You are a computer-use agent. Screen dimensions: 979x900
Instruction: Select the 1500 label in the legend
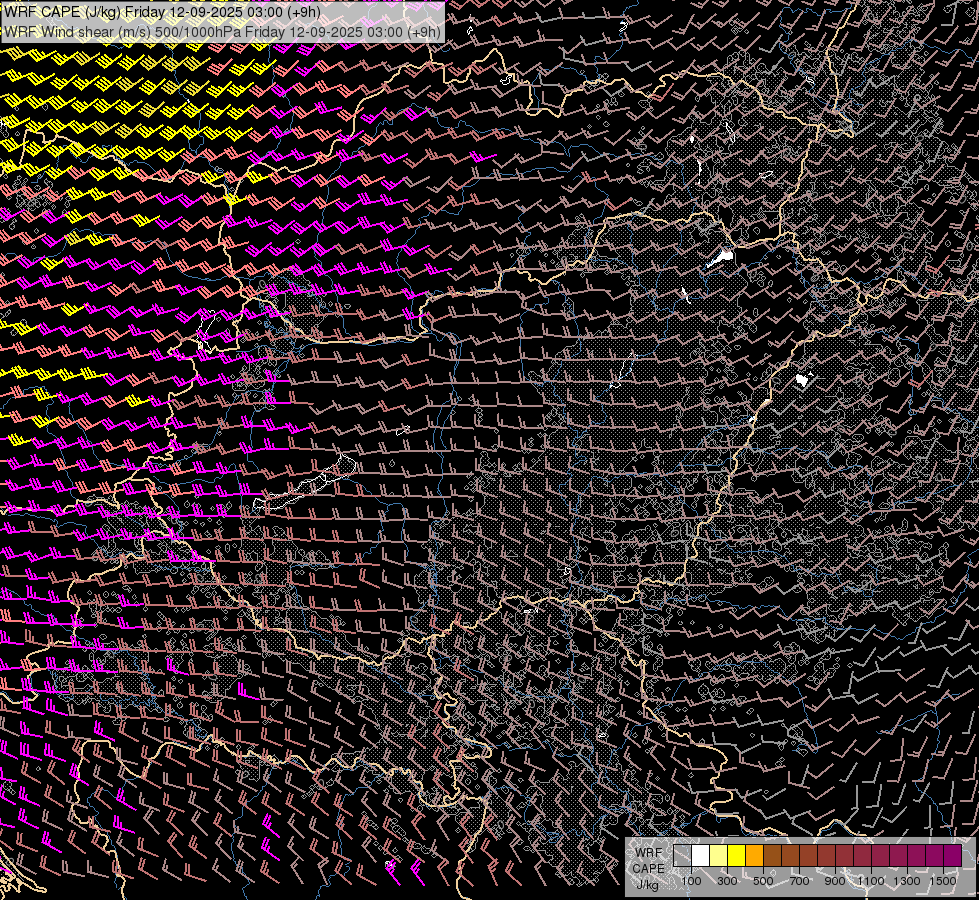point(943,881)
